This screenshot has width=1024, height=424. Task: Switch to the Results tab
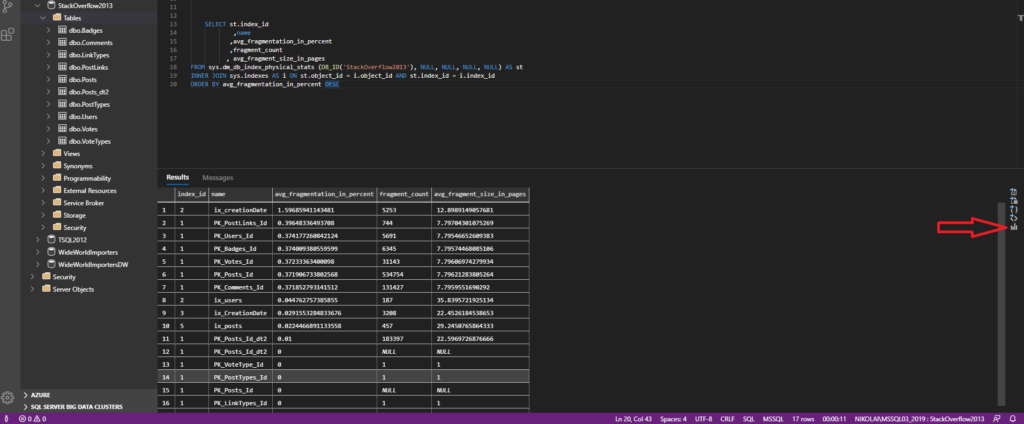click(x=178, y=177)
